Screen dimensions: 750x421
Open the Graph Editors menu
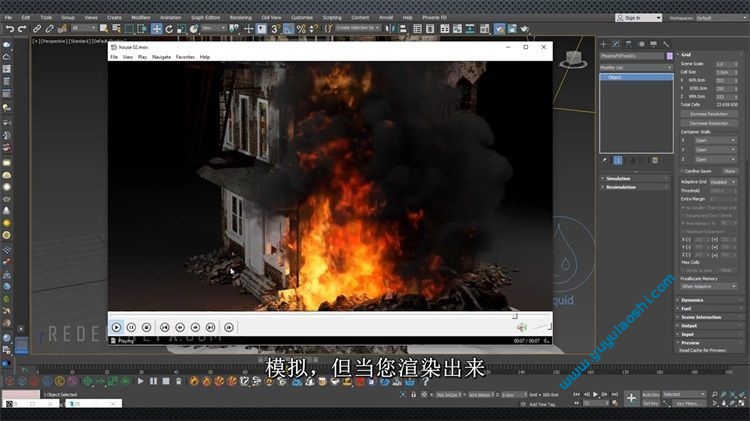pyautogui.click(x=205, y=17)
